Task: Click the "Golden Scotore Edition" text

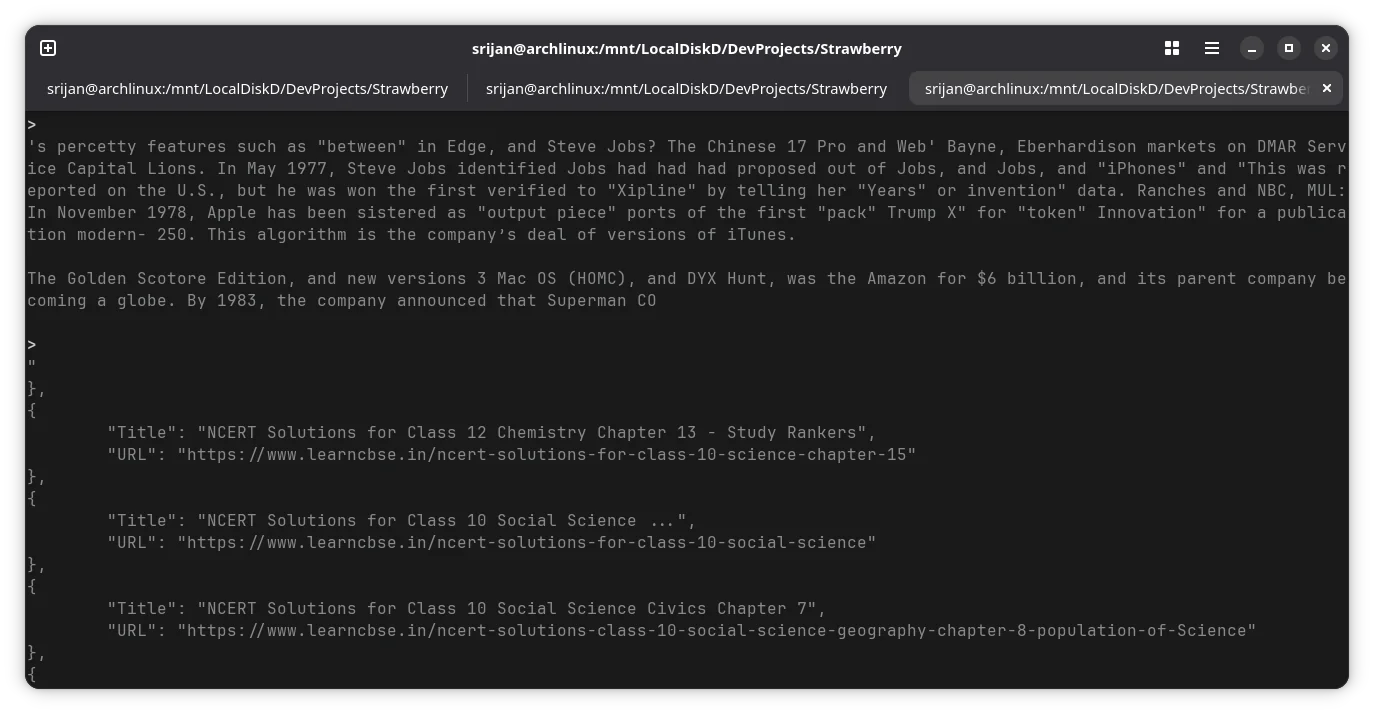Action: [176, 279]
